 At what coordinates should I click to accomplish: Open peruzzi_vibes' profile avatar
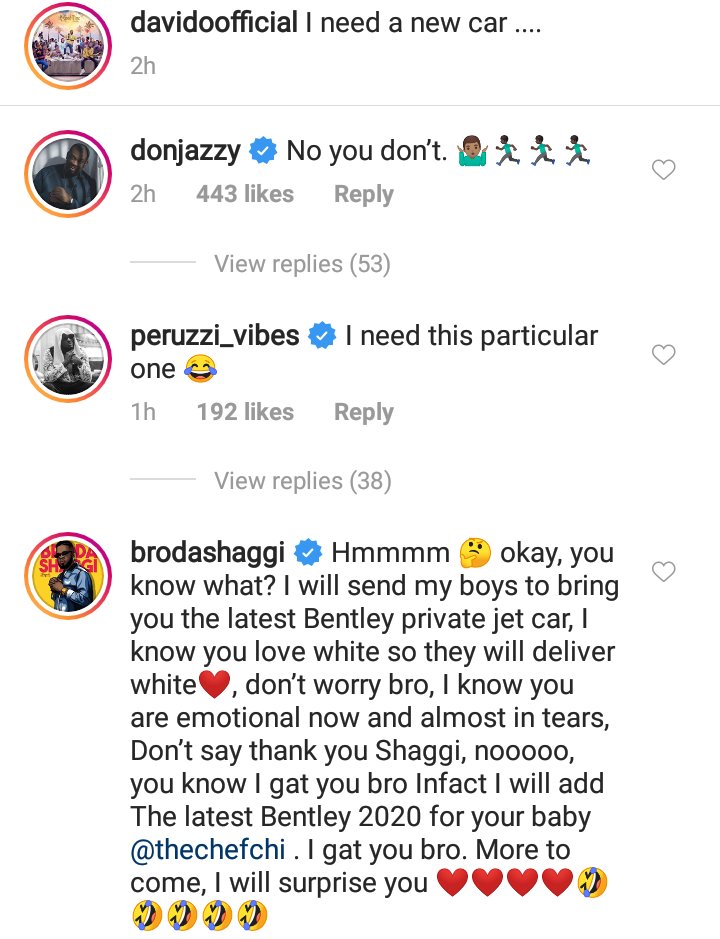point(67,355)
